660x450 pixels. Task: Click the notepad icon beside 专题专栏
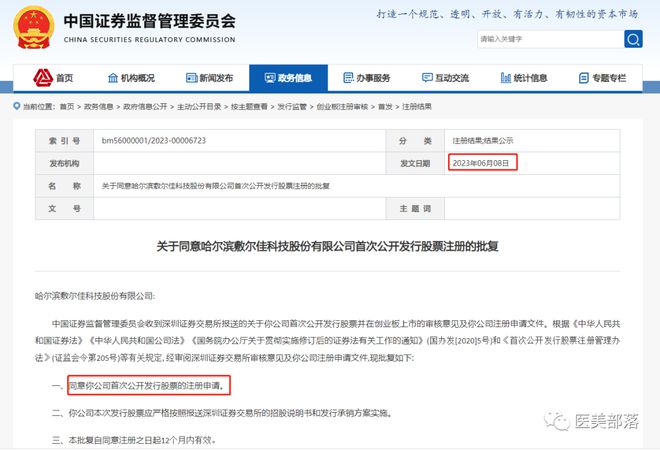(584, 78)
